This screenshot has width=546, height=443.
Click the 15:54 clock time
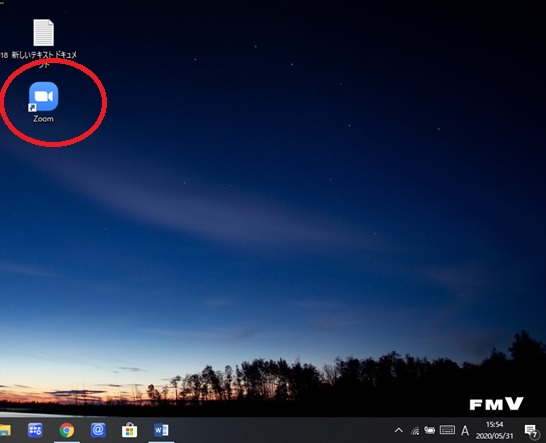tap(494, 425)
